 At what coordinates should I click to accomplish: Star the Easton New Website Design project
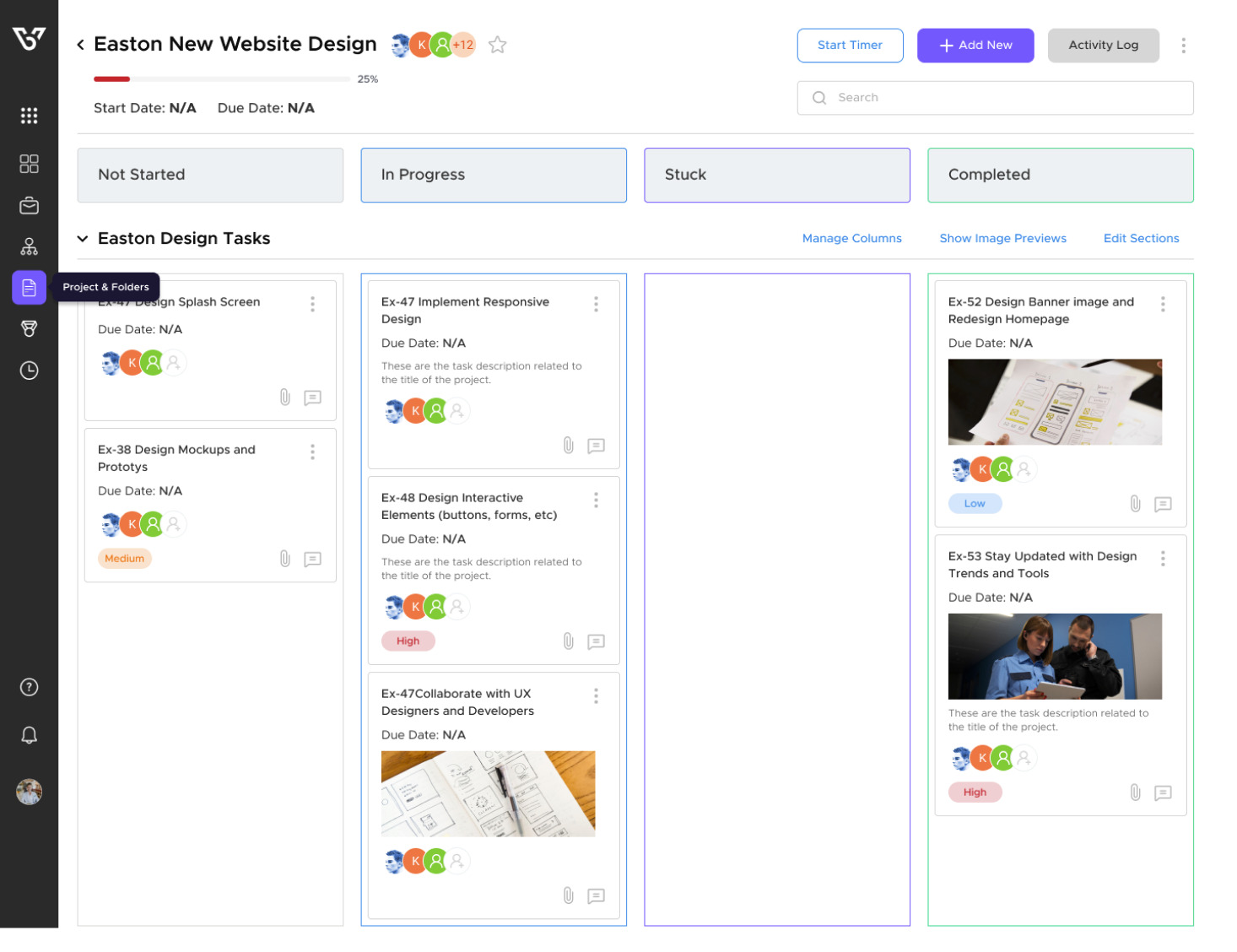(x=498, y=45)
